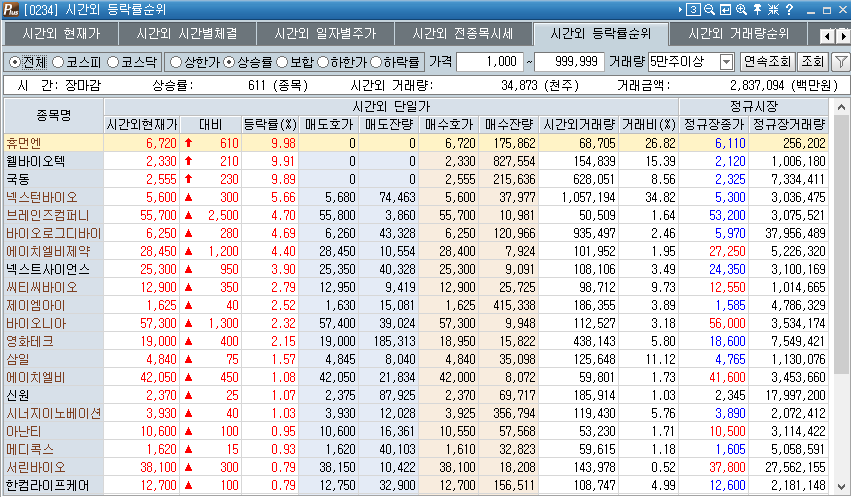Click the 매도호가 column header
The width and height of the screenshot is (851, 497).
(329, 125)
